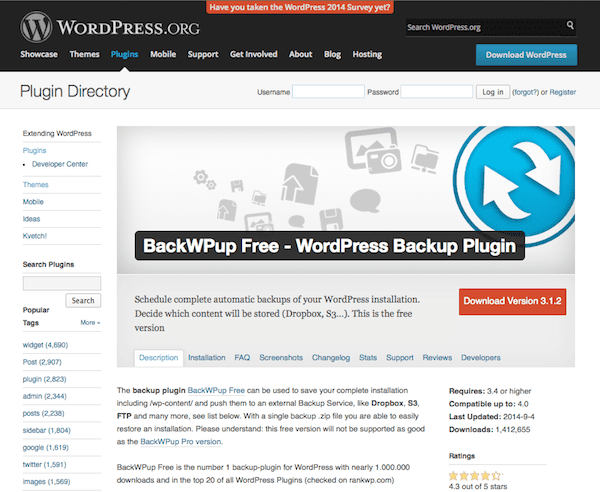600x492 pixels.
Task: Click Download Version 3.1.2 button
Action: (512, 301)
